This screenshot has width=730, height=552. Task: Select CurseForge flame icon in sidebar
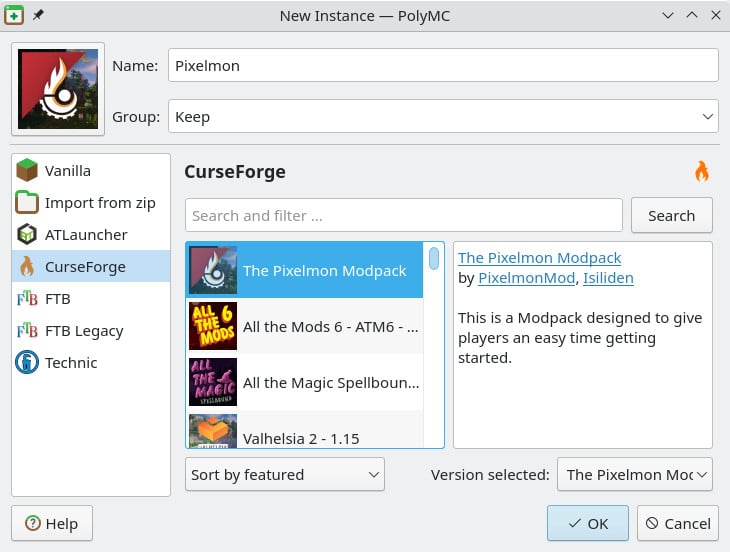tap(27, 267)
